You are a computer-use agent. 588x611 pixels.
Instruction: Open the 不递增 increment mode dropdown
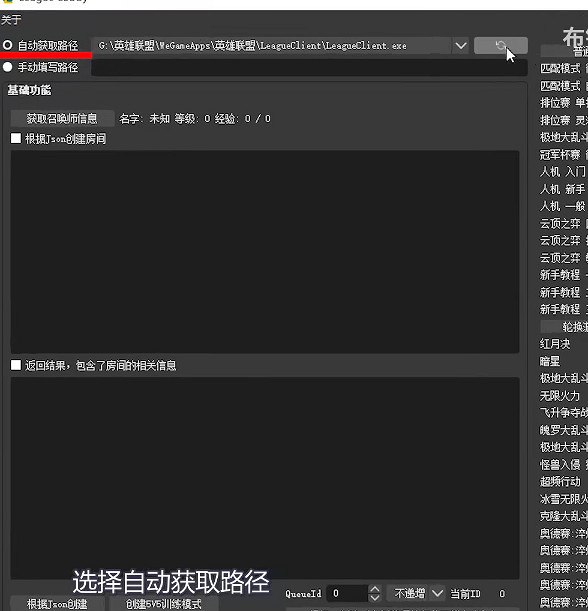416,593
